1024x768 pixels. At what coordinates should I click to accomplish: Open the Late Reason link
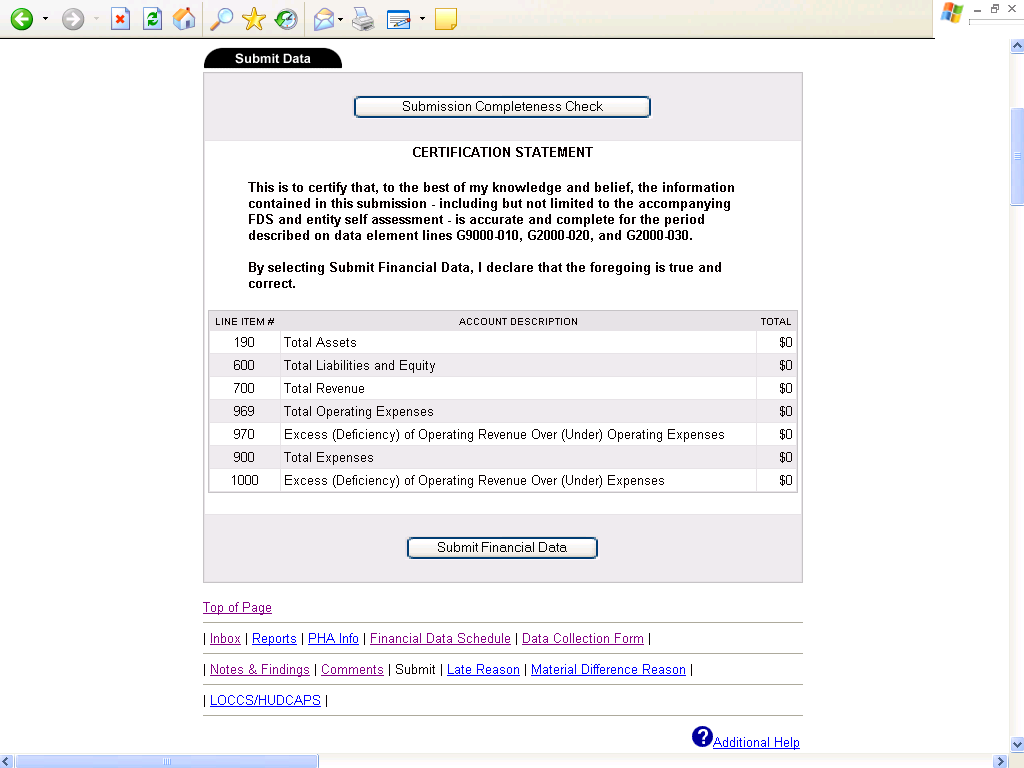pos(483,669)
